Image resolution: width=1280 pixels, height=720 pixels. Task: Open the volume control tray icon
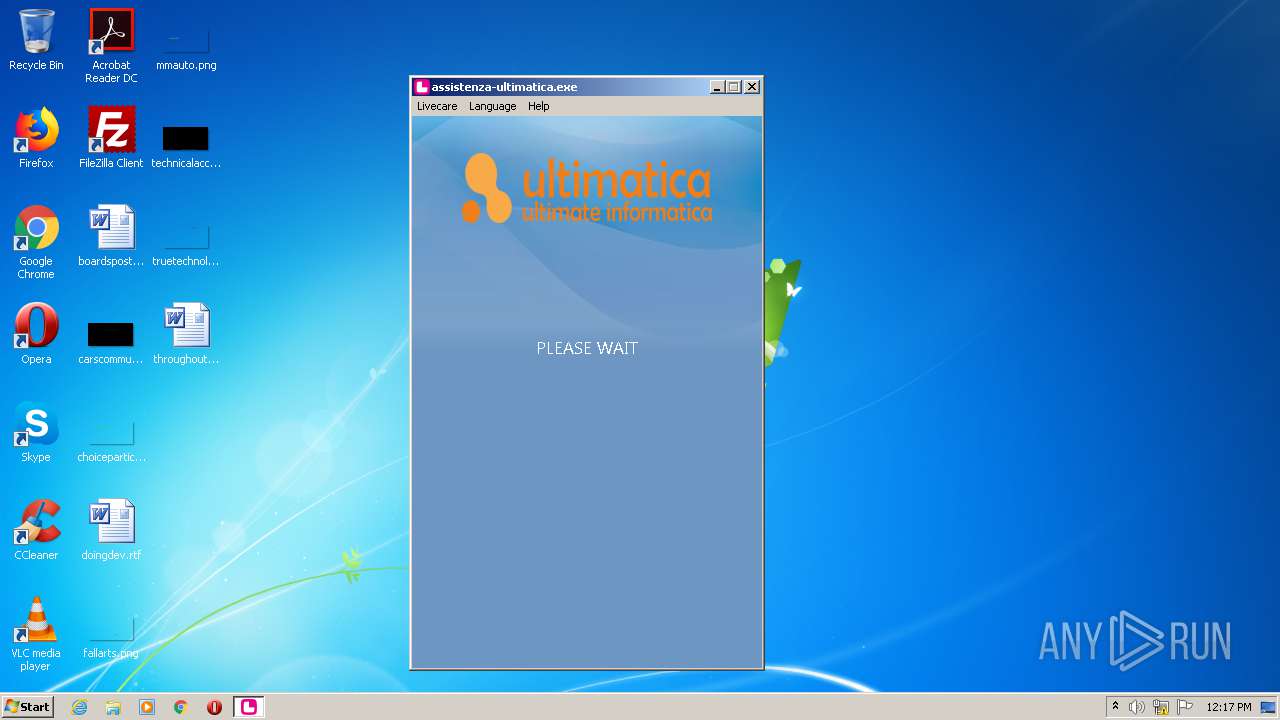(x=1137, y=707)
